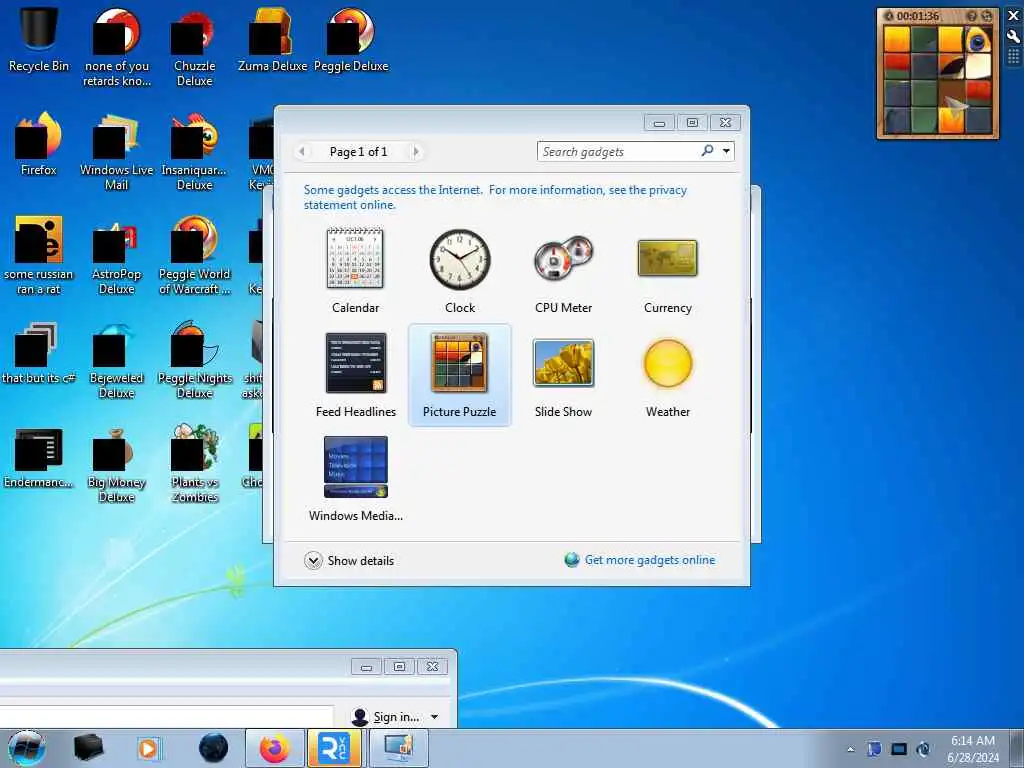Screen dimensions: 1024x768
Task: Select the Weather gadget
Action: point(667,374)
